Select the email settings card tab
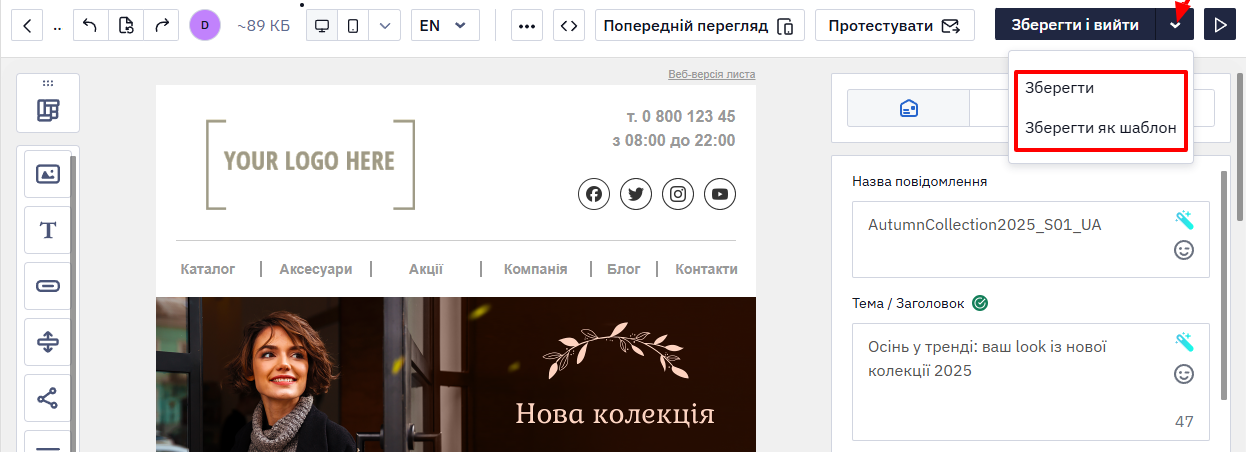 909,108
